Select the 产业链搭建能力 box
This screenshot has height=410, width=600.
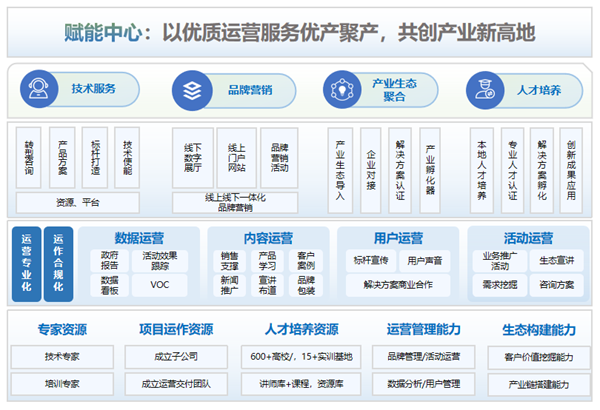pos(539,383)
